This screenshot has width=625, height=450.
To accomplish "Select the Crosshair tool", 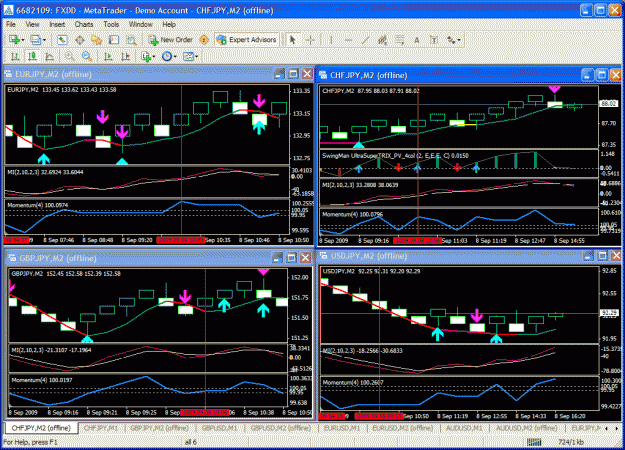I will (x=310, y=39).
